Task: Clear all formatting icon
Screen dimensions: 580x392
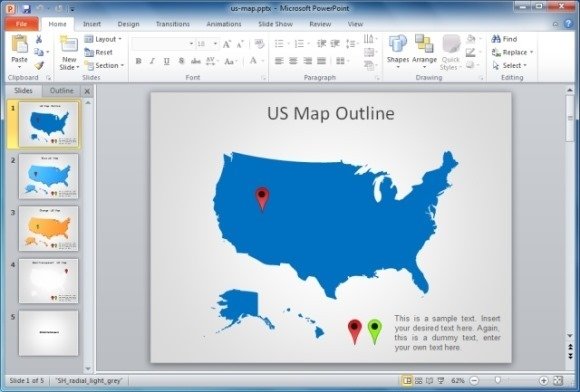Action: [260, 44]
